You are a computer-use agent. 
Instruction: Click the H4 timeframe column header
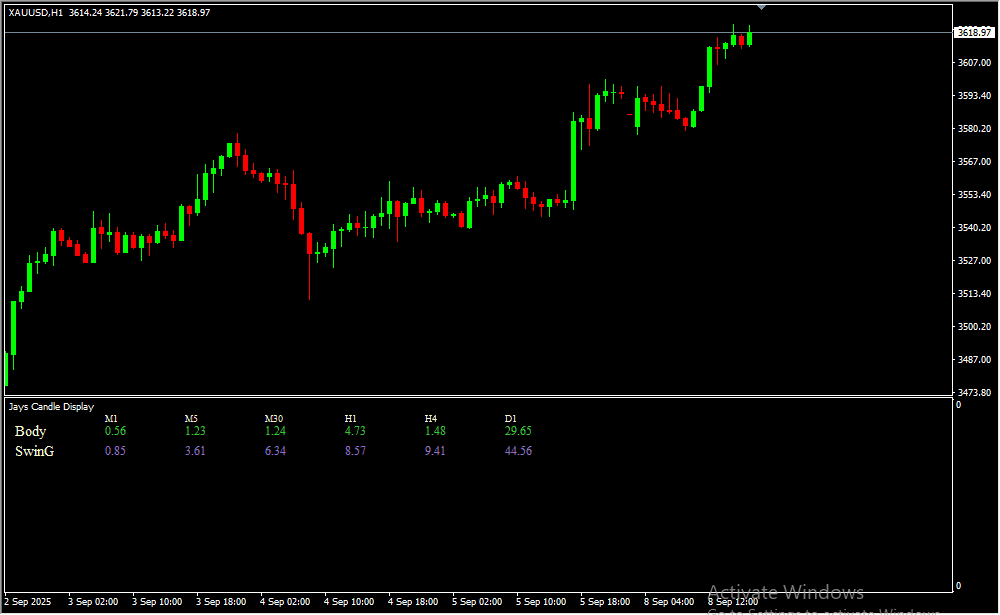click(x=431, y=419)
